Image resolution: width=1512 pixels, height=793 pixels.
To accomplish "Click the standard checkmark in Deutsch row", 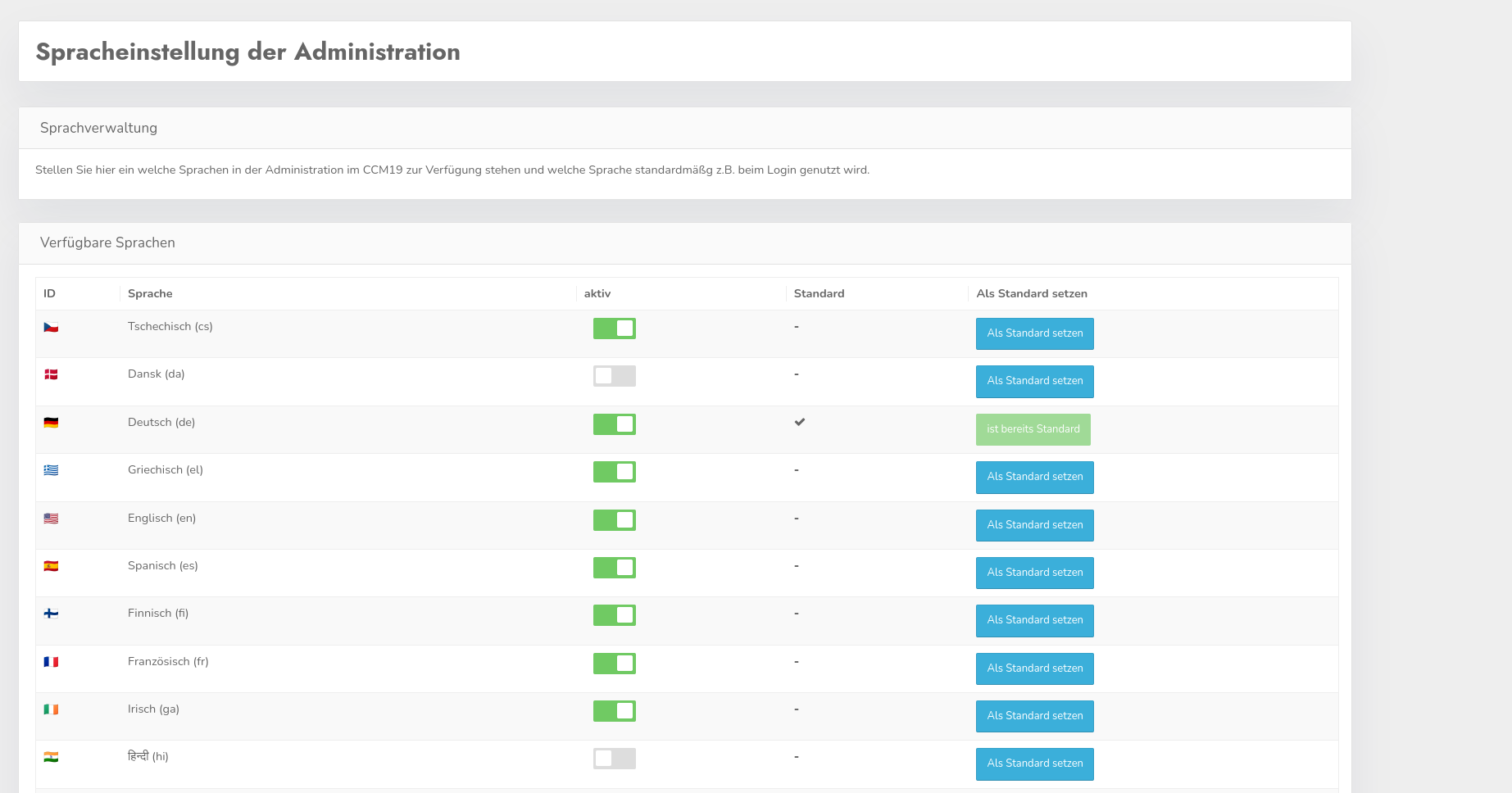I will point(800,422).
